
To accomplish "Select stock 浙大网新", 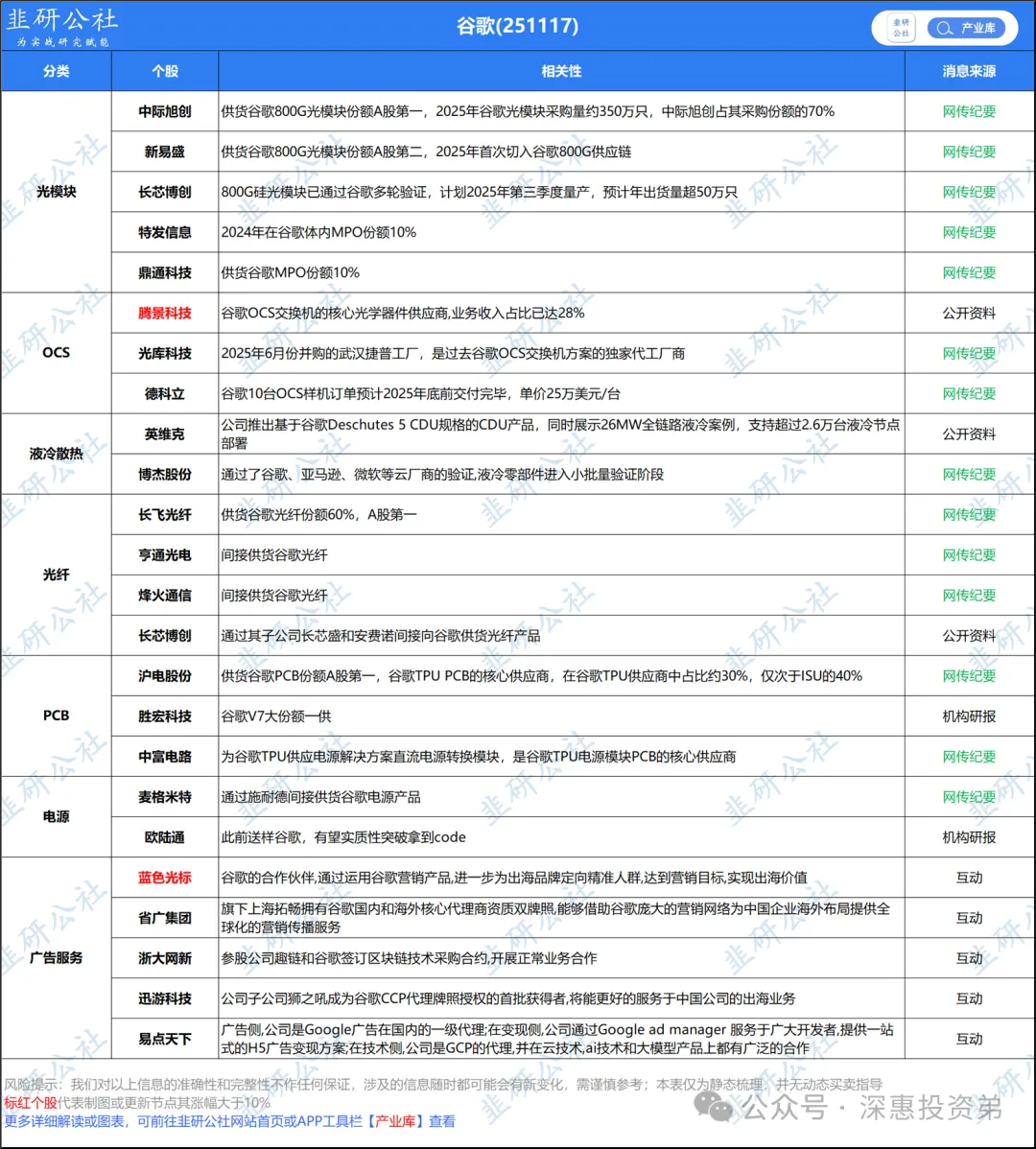I will tap(165, 958).
